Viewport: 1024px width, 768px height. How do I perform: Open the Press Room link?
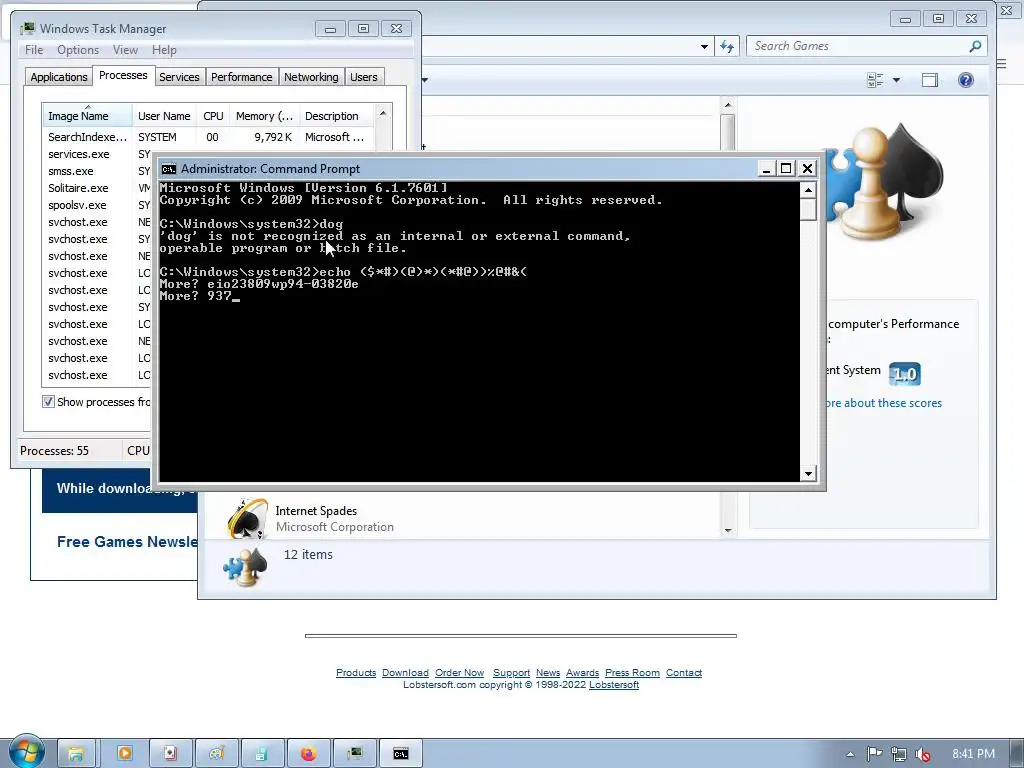[632, 673]
